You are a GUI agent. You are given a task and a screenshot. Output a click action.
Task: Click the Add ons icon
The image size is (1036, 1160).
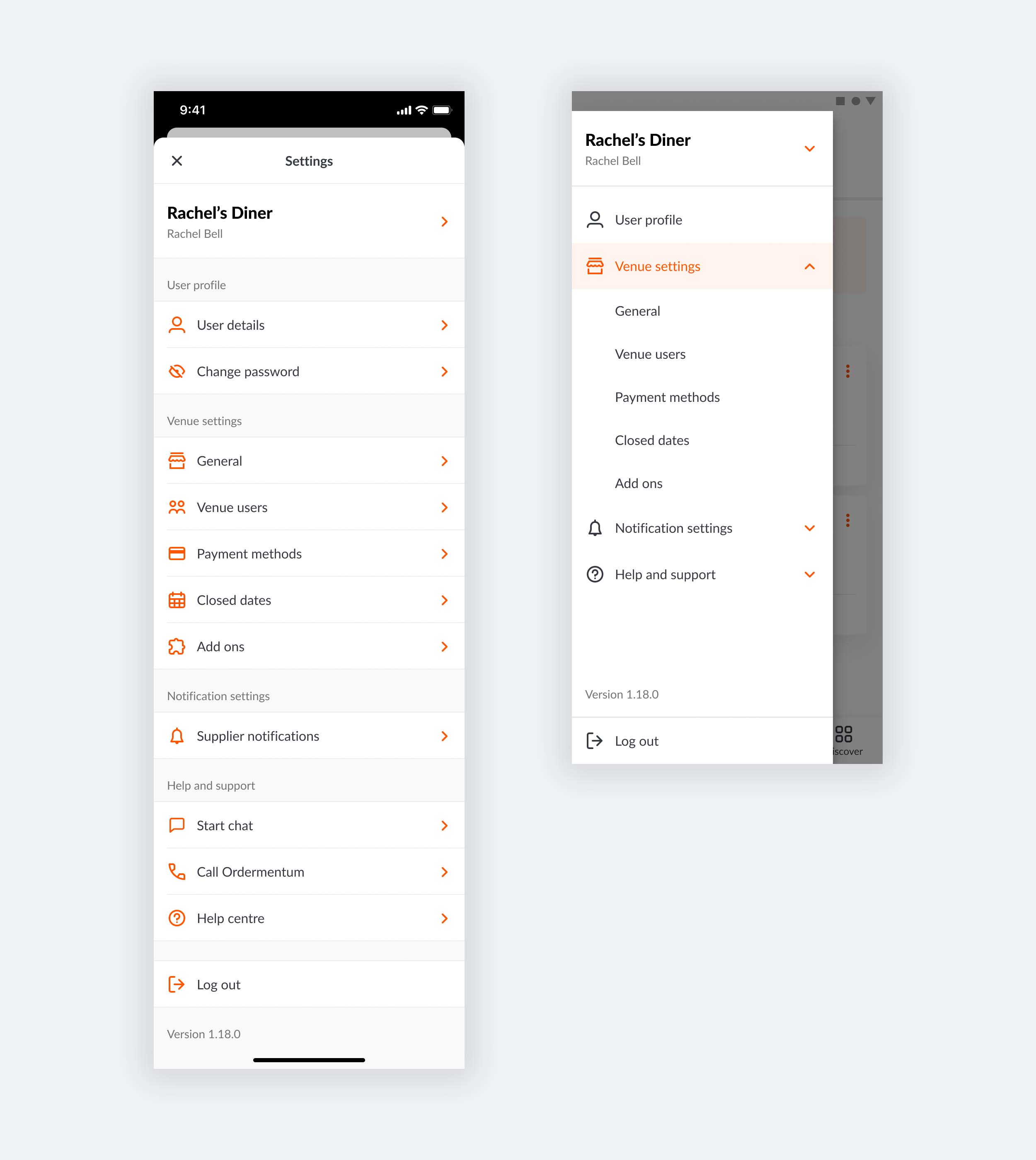pos(178,646)
